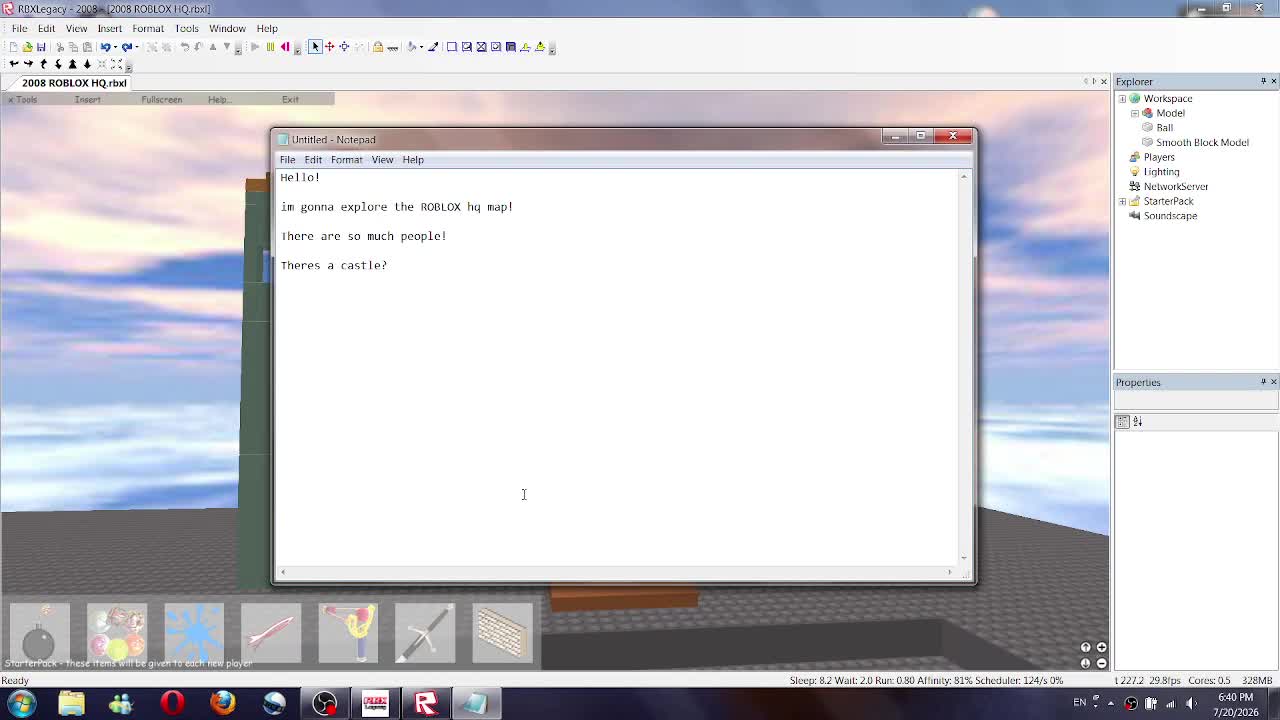Viewport: 1280px width, 720px height.
Task: Open the Insert menu in RBXLegacy
Action: point(109,28)
